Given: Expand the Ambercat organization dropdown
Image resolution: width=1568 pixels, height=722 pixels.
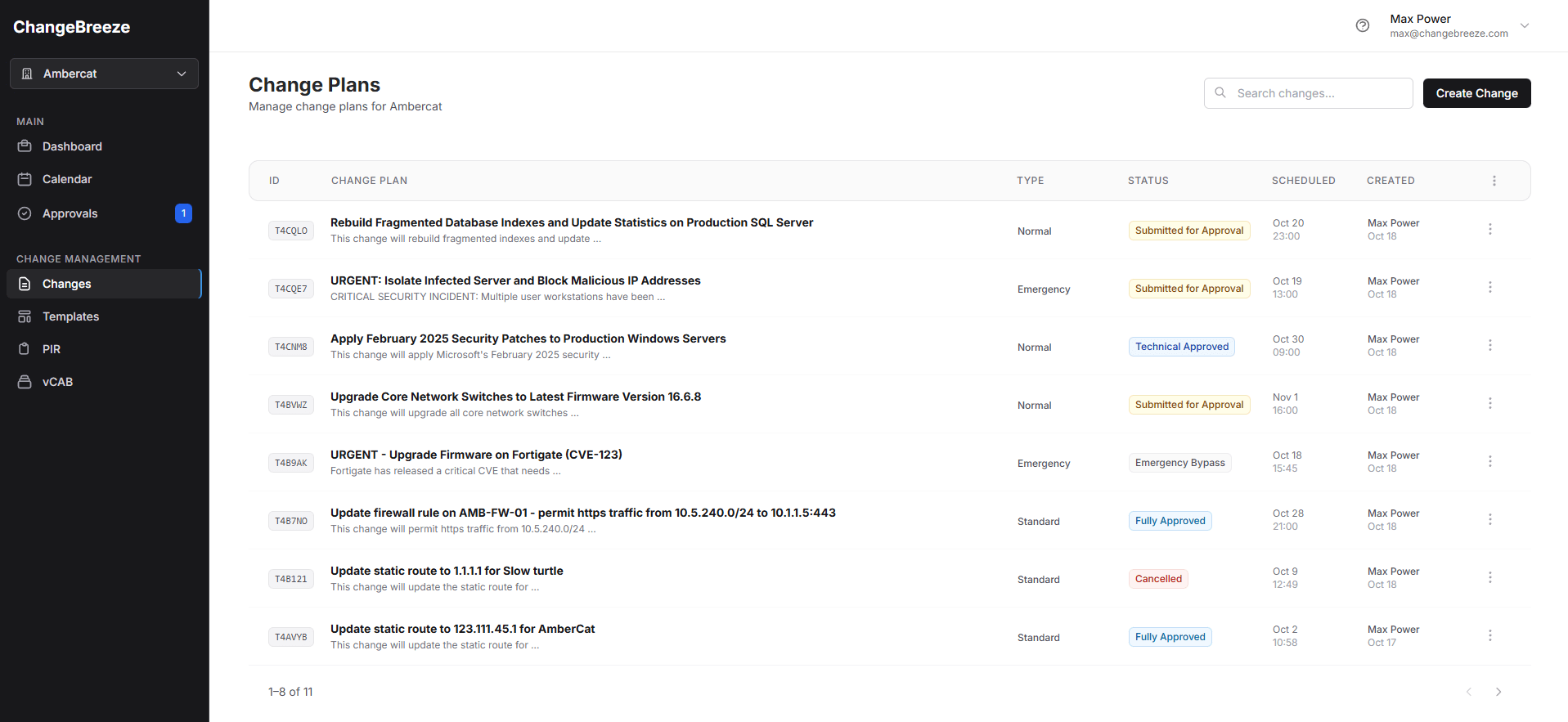Looking at the screenshot, I should point(104,74).
